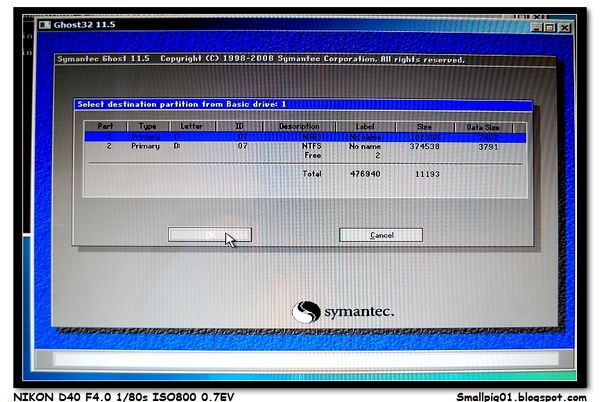This screenshot has width=600, height=402.
Task: Close the Ghost32 11.5 window
Action: pos(564,28)
